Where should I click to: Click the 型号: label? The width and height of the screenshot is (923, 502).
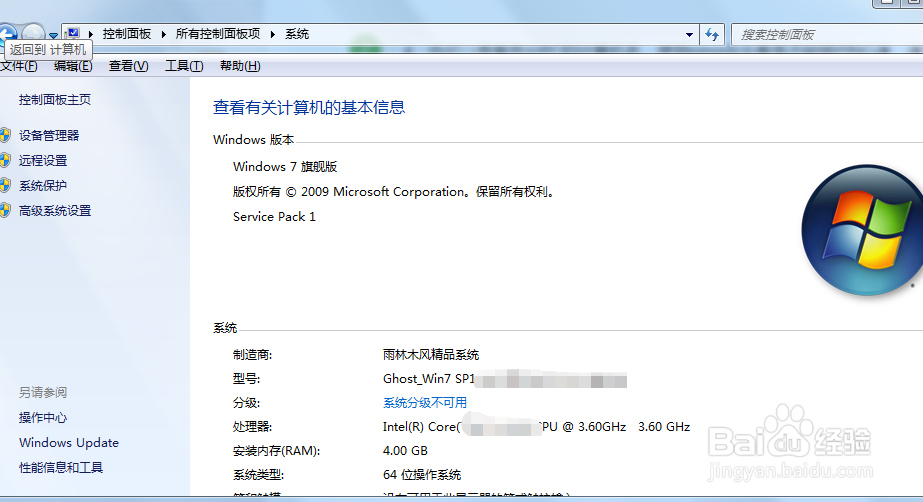coord(246,378)
